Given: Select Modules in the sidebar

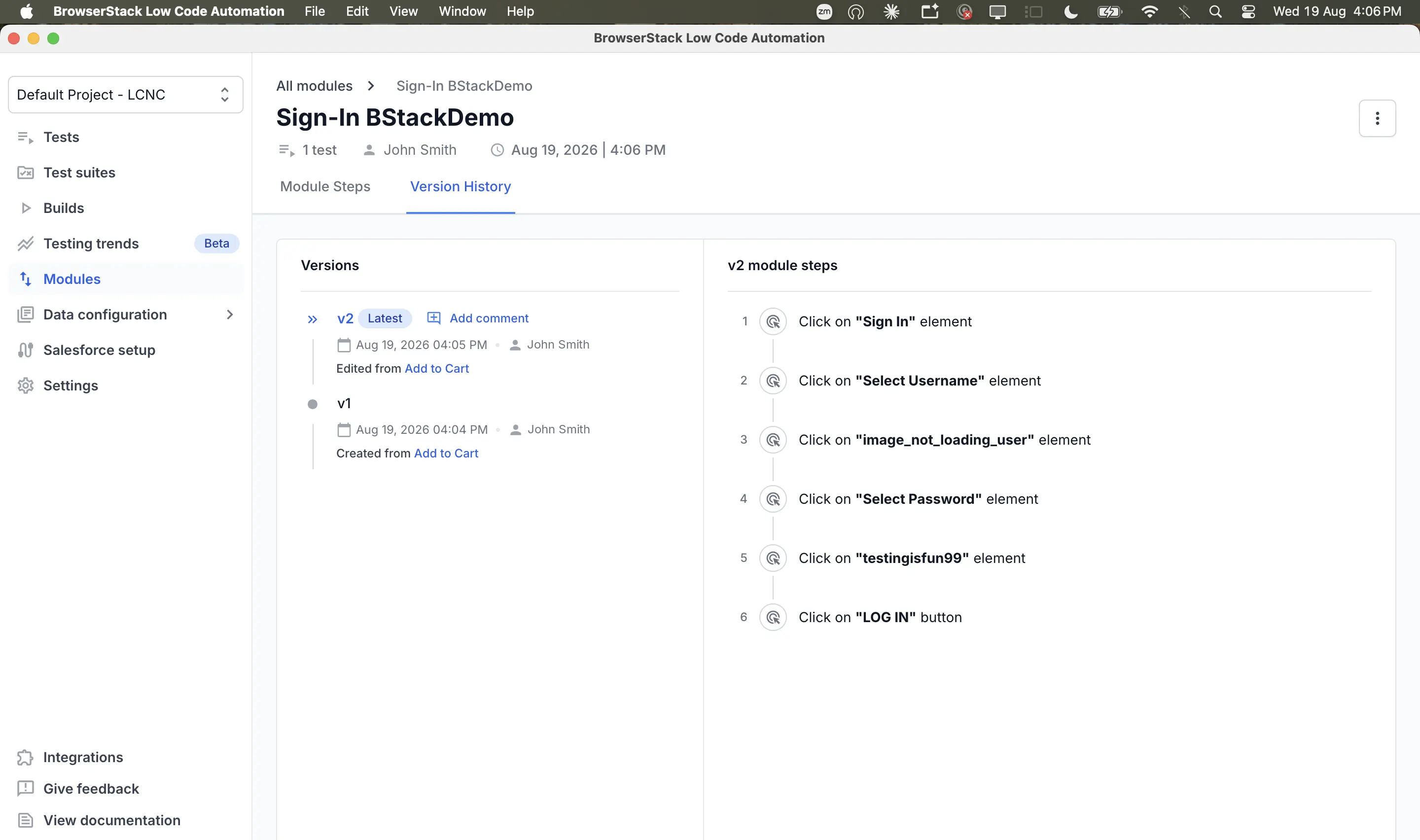Looking at the screenshot, I should click(72, 279).
